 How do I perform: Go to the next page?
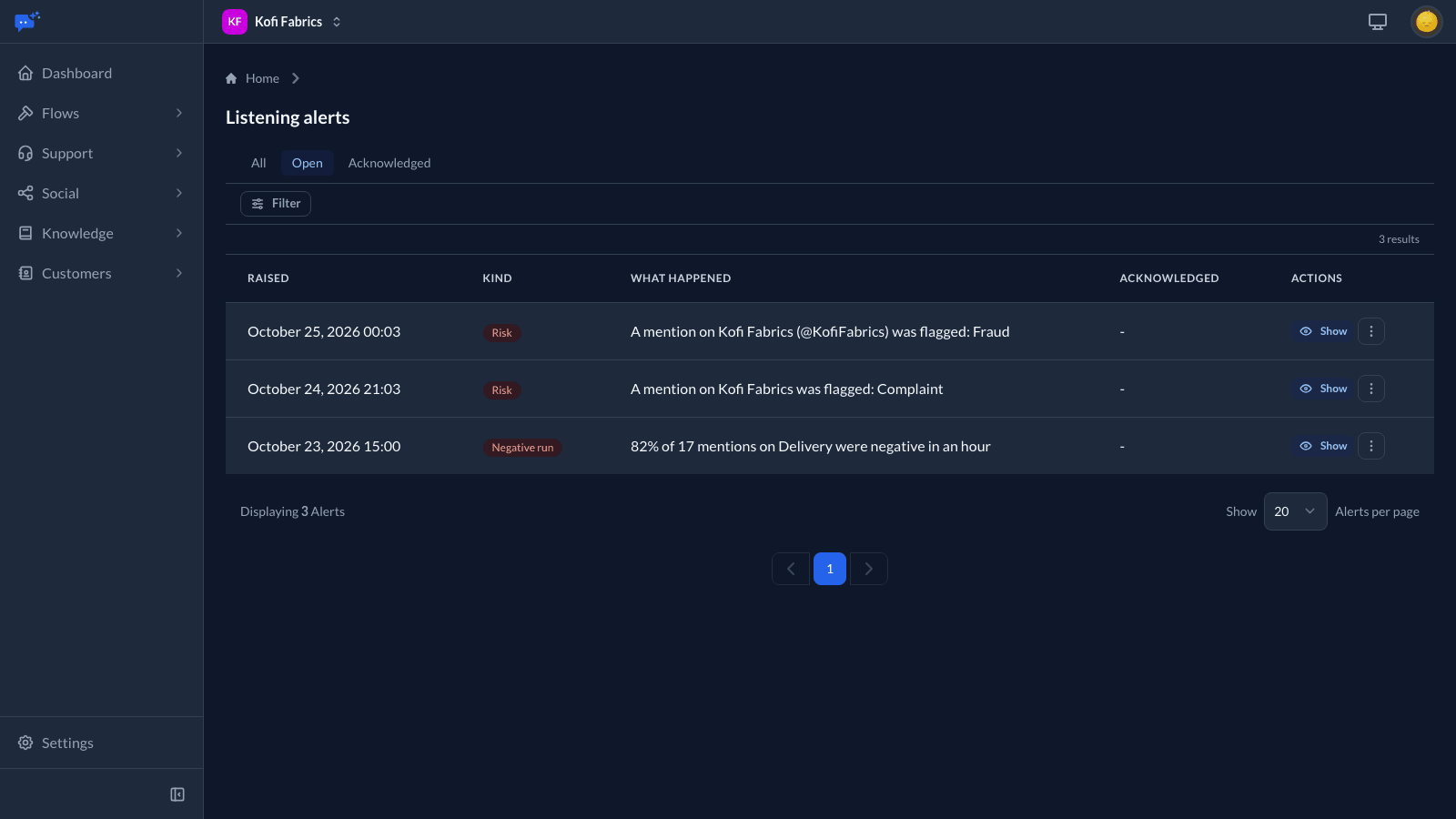coord(869,569)
